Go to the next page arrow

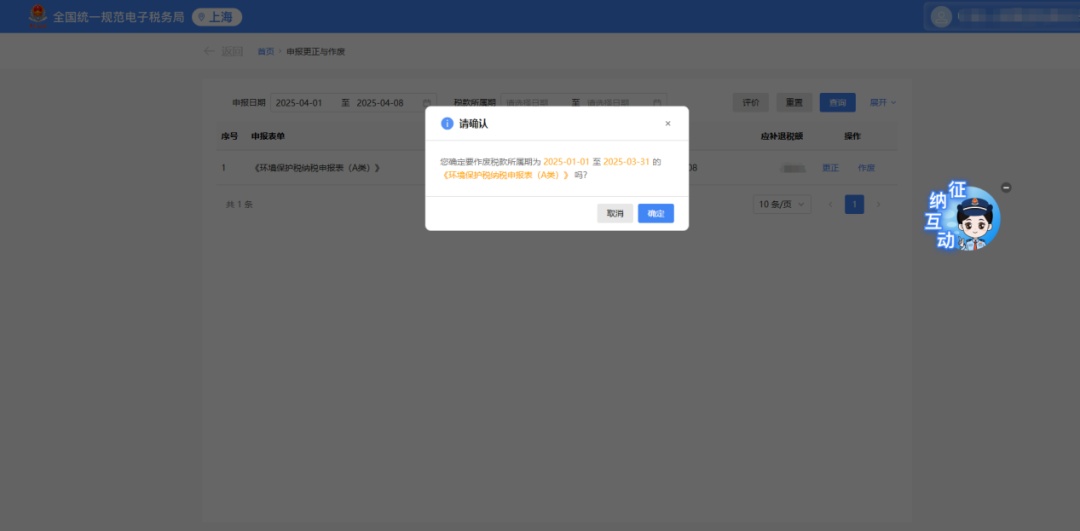tap(878, 205)
